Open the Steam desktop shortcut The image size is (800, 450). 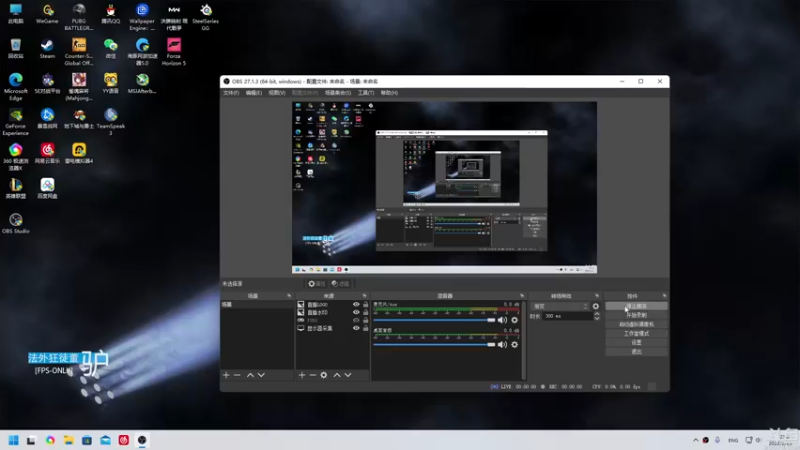point(47,49)
